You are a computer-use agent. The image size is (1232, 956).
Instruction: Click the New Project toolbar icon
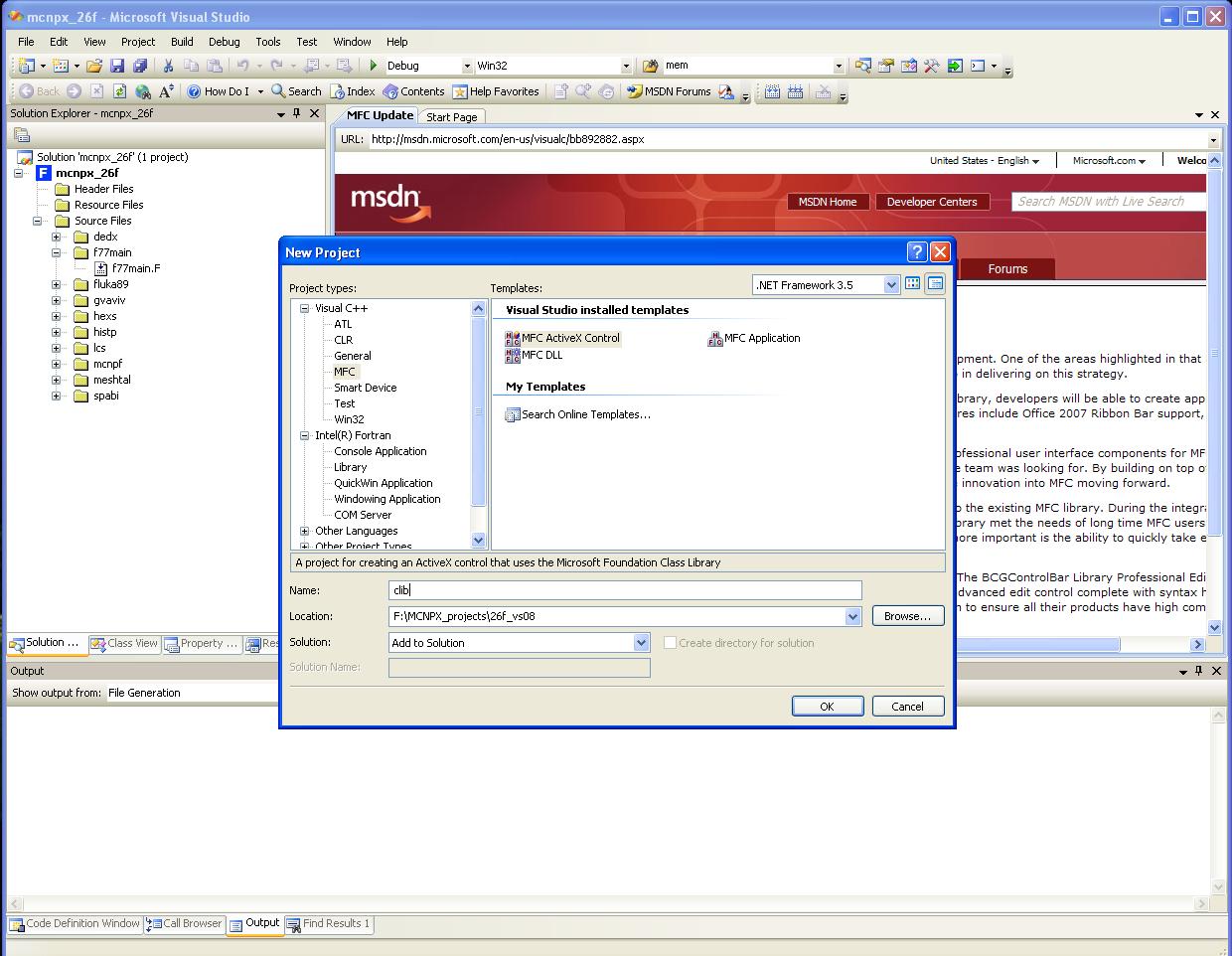(x=27, y=66)
